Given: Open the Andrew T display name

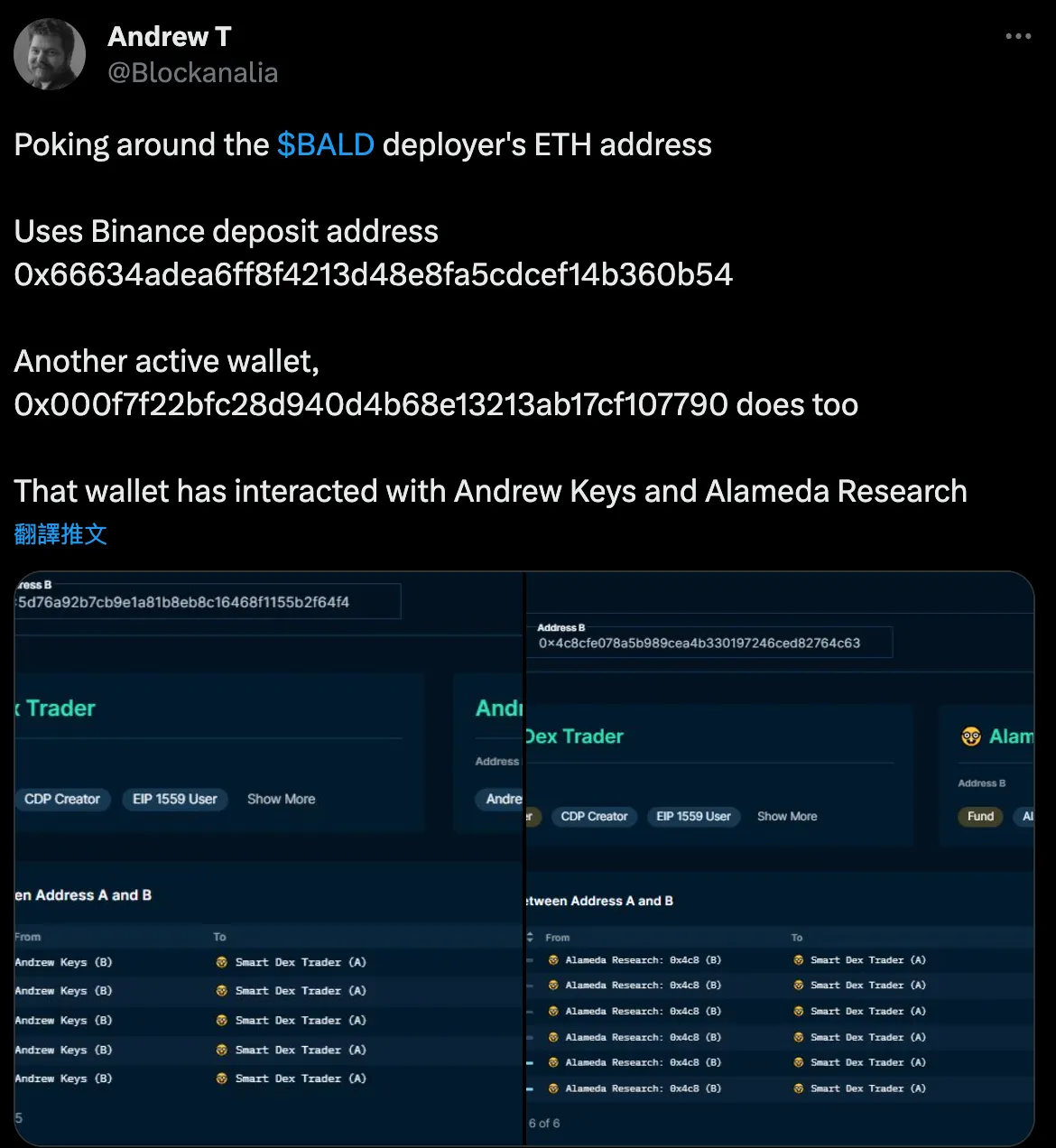Looking at the screenshot, I should (x=170, y=36).
